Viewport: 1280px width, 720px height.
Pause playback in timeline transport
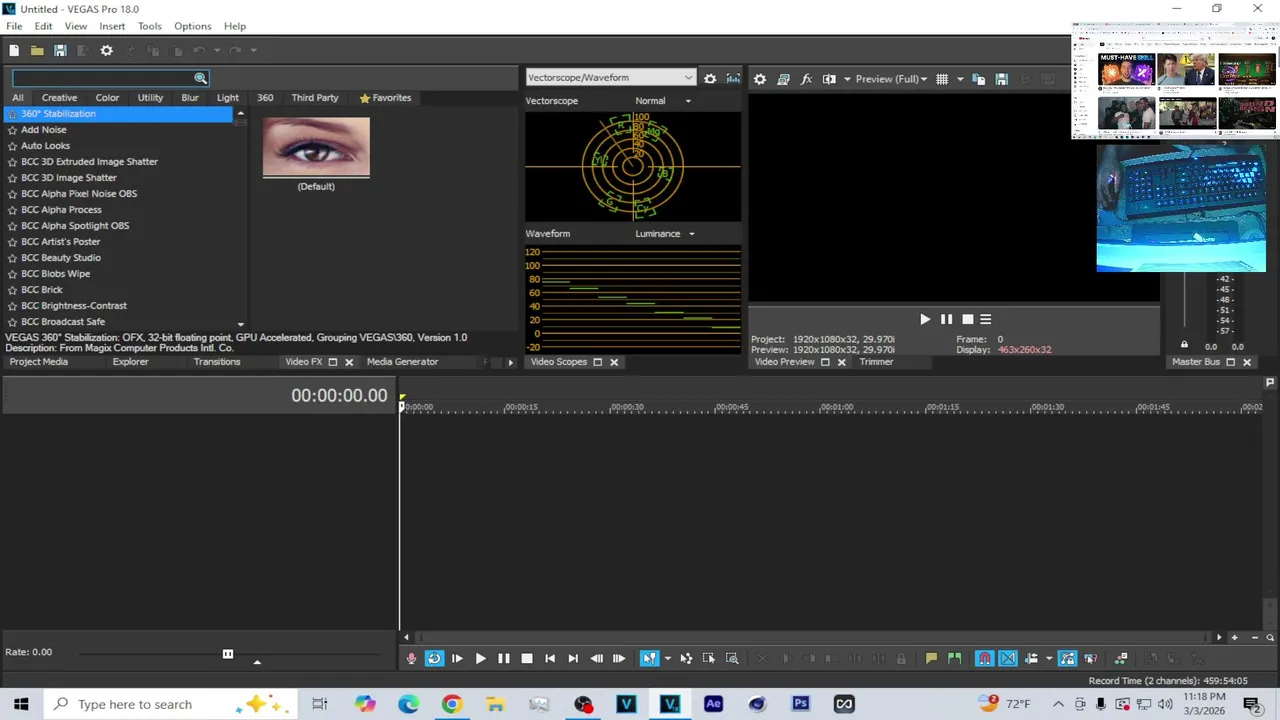(504, 658)
